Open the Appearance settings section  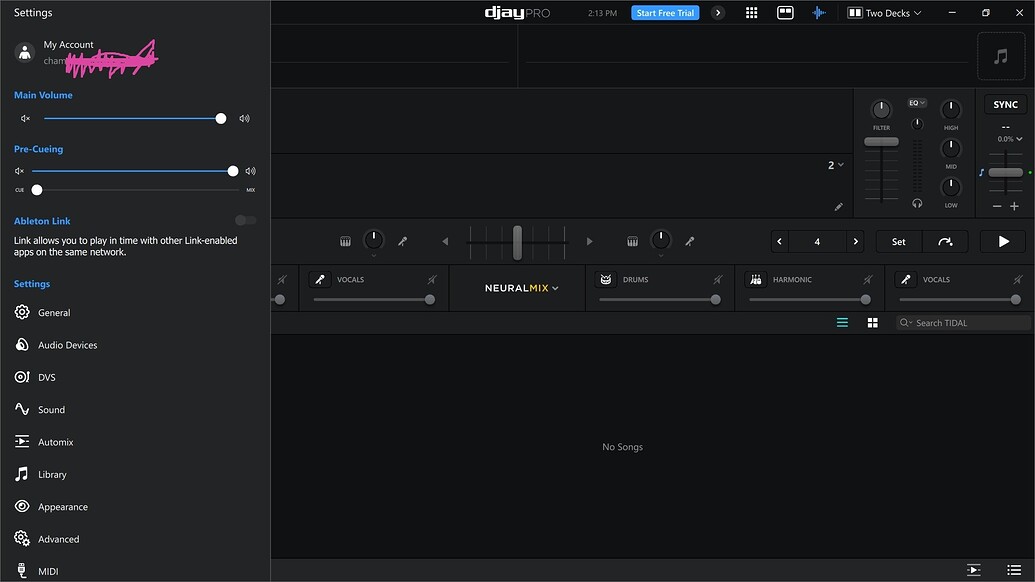coord(61,506)
